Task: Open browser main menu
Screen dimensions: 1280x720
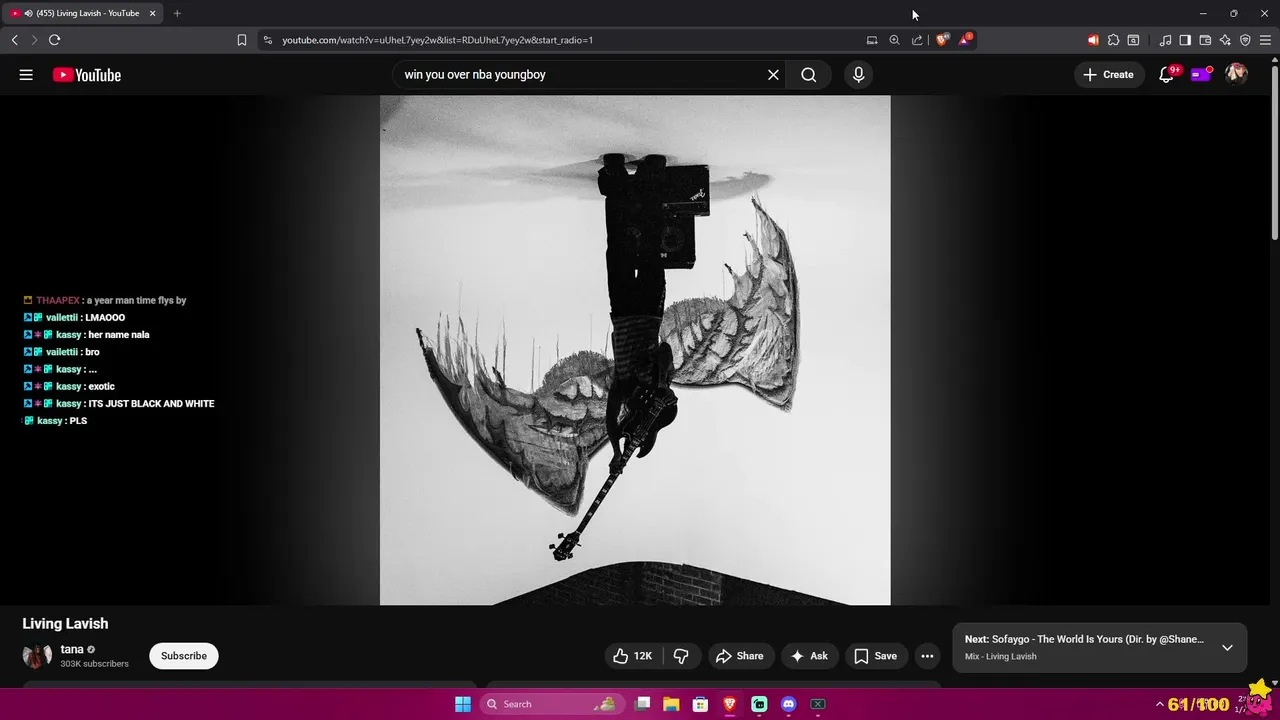Action: pyautogui.click(x=1265, y=40)
